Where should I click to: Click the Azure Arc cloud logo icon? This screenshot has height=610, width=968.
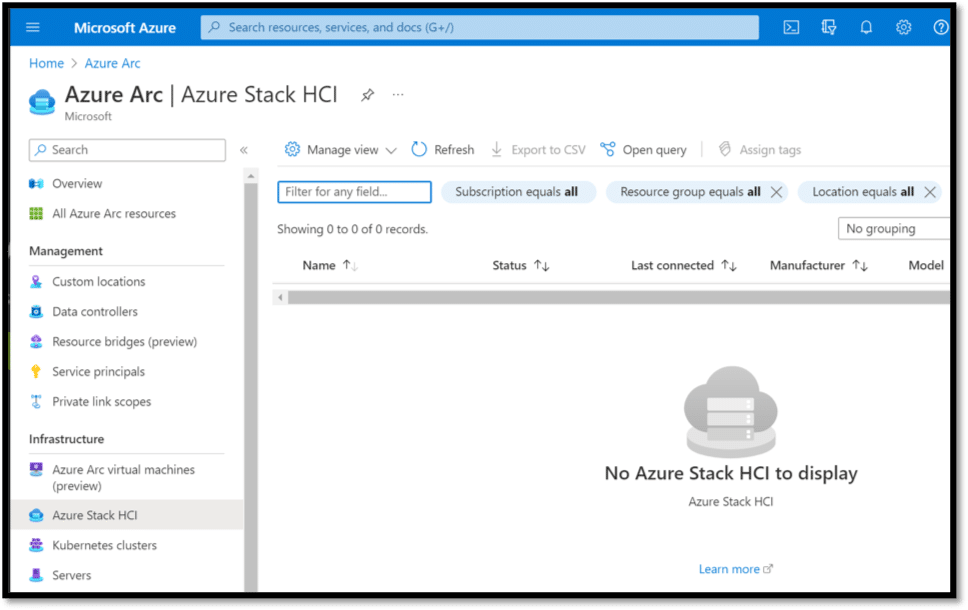pyautogui.click(x=42, y=102)
